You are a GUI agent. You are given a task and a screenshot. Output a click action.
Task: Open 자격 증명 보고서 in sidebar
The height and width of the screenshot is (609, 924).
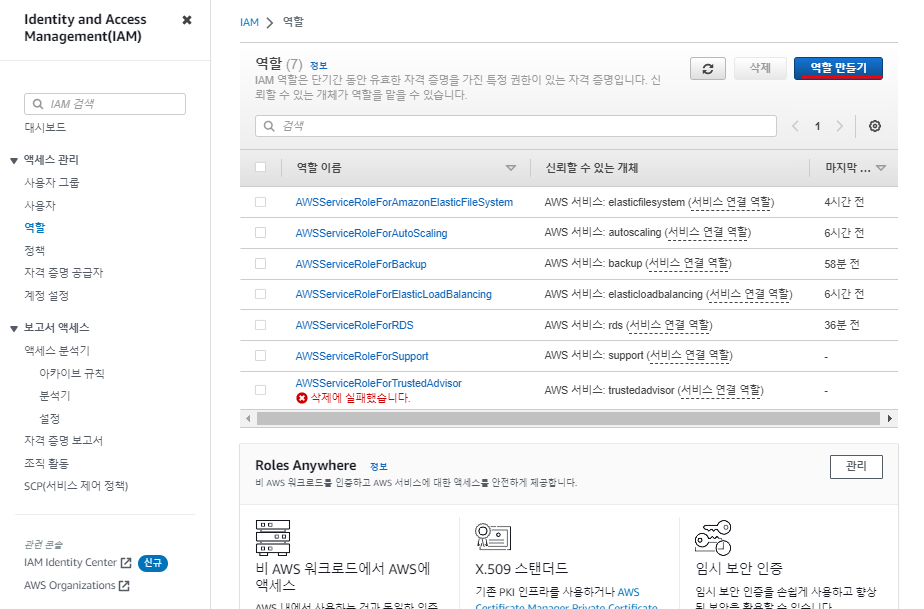tap(64, 440)
